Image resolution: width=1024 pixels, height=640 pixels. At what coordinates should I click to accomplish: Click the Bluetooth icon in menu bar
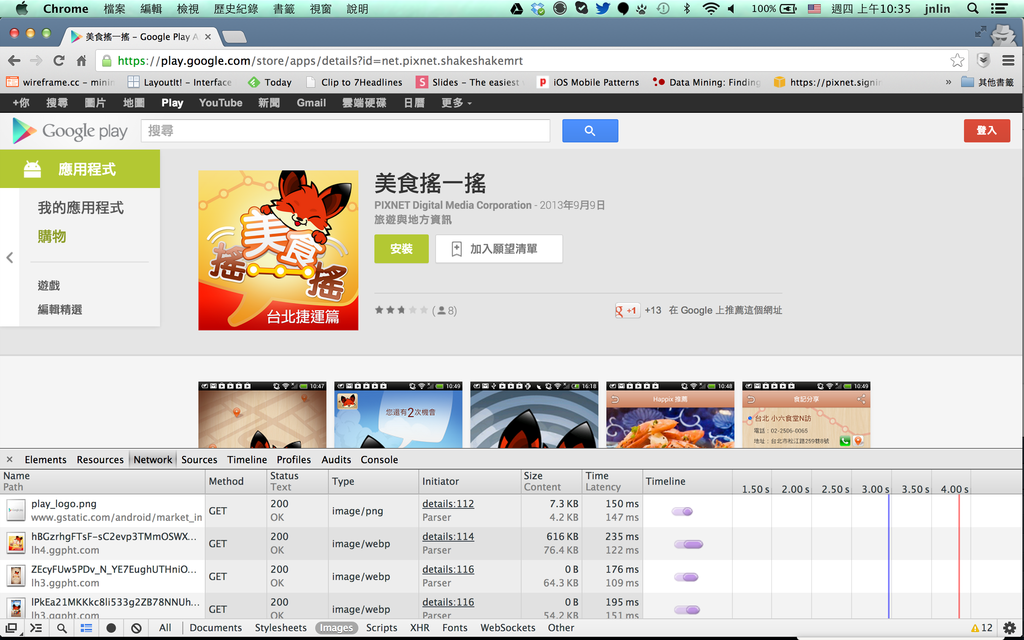point(686,8)
